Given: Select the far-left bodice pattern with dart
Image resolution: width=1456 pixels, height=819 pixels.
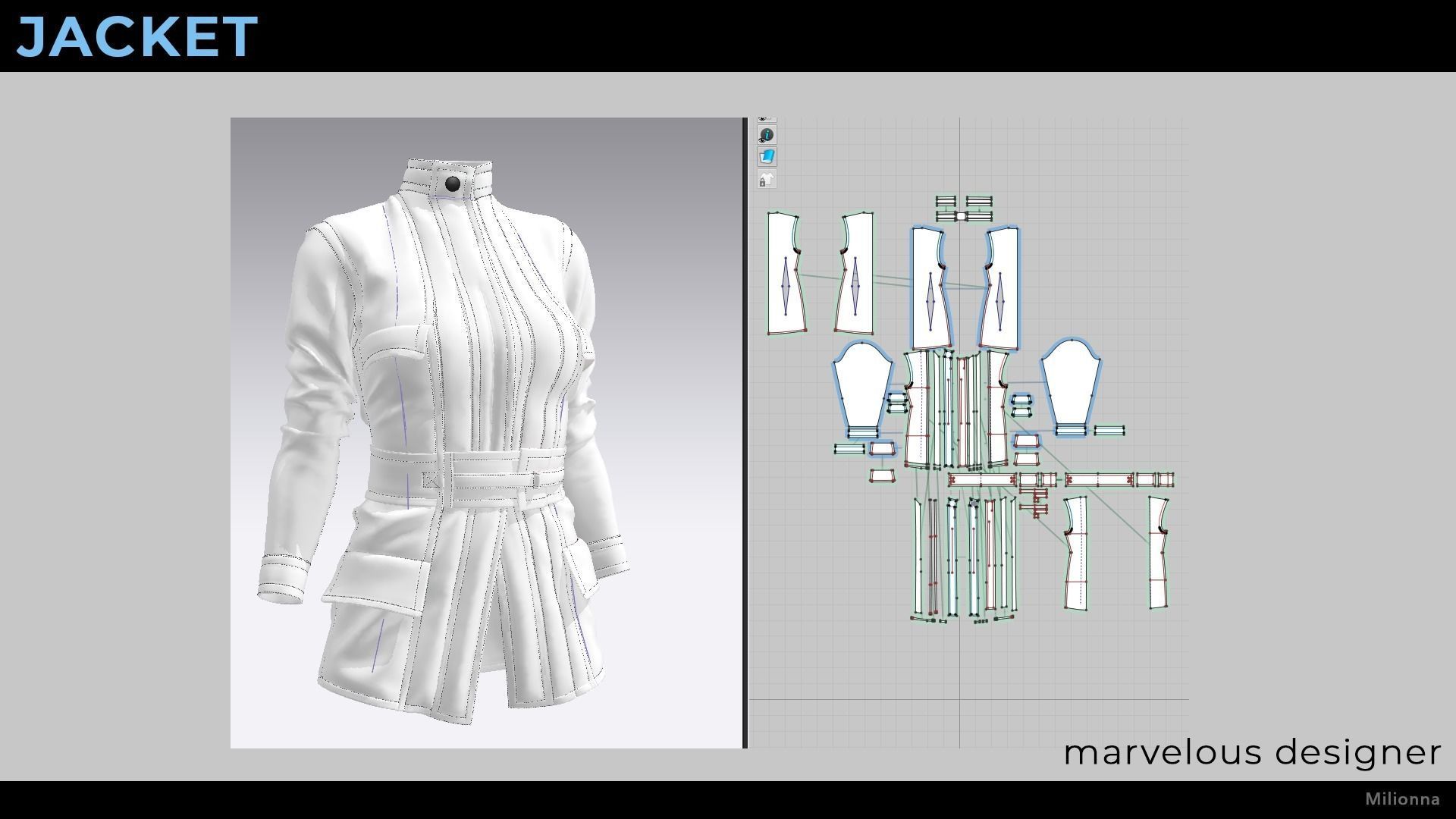Looking at the screenshot, I should [x=786, y=274].
